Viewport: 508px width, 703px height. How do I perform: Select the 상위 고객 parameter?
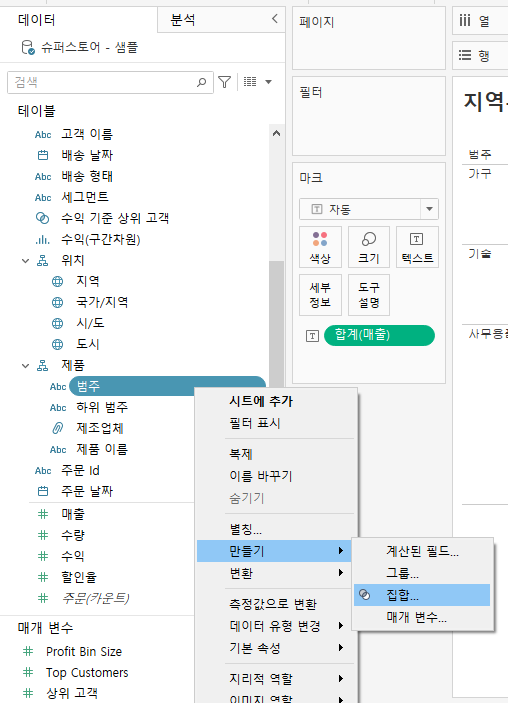click(x=72, y=693)
